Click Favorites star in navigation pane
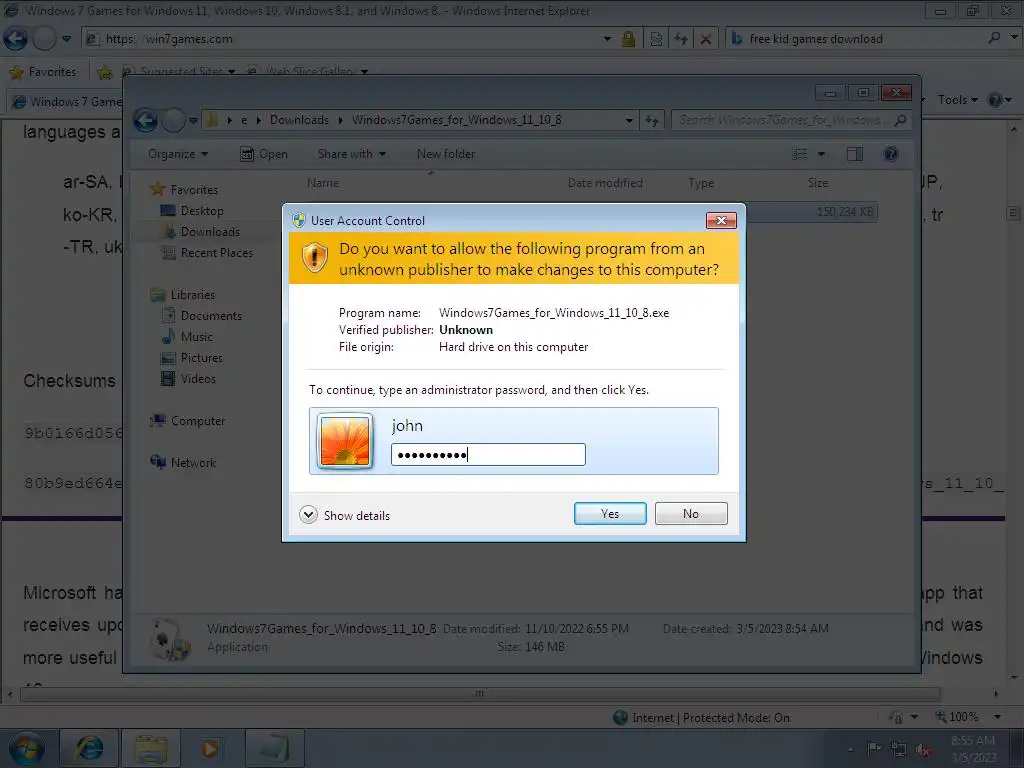Image resolution: width=1024 pixels, height=768 pixels. (x=157, y=189)
